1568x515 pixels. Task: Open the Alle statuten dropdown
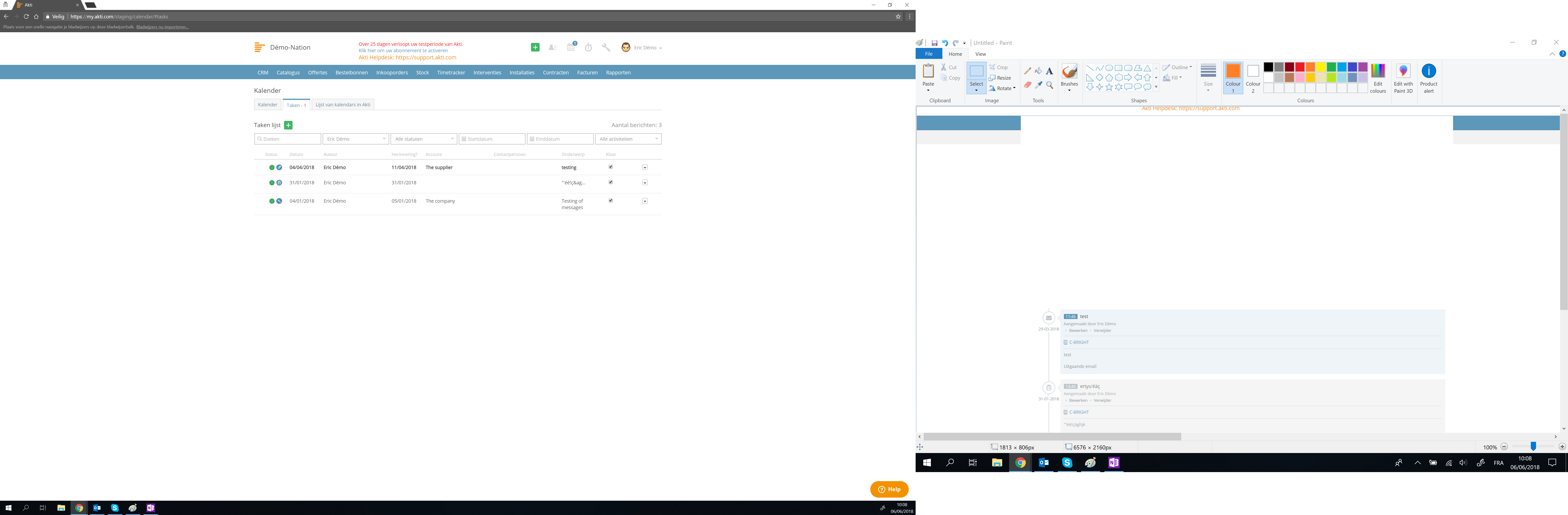click(x=424, y=139)
